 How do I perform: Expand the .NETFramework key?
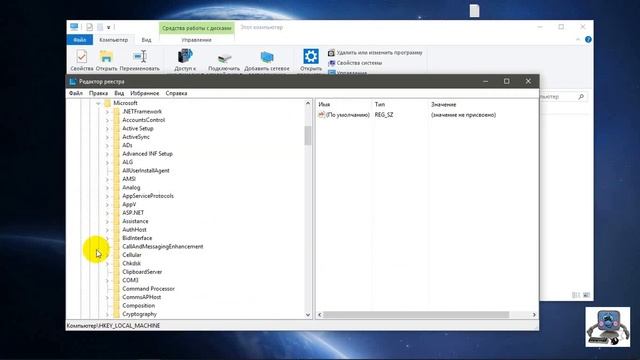(x=107, y=111)
